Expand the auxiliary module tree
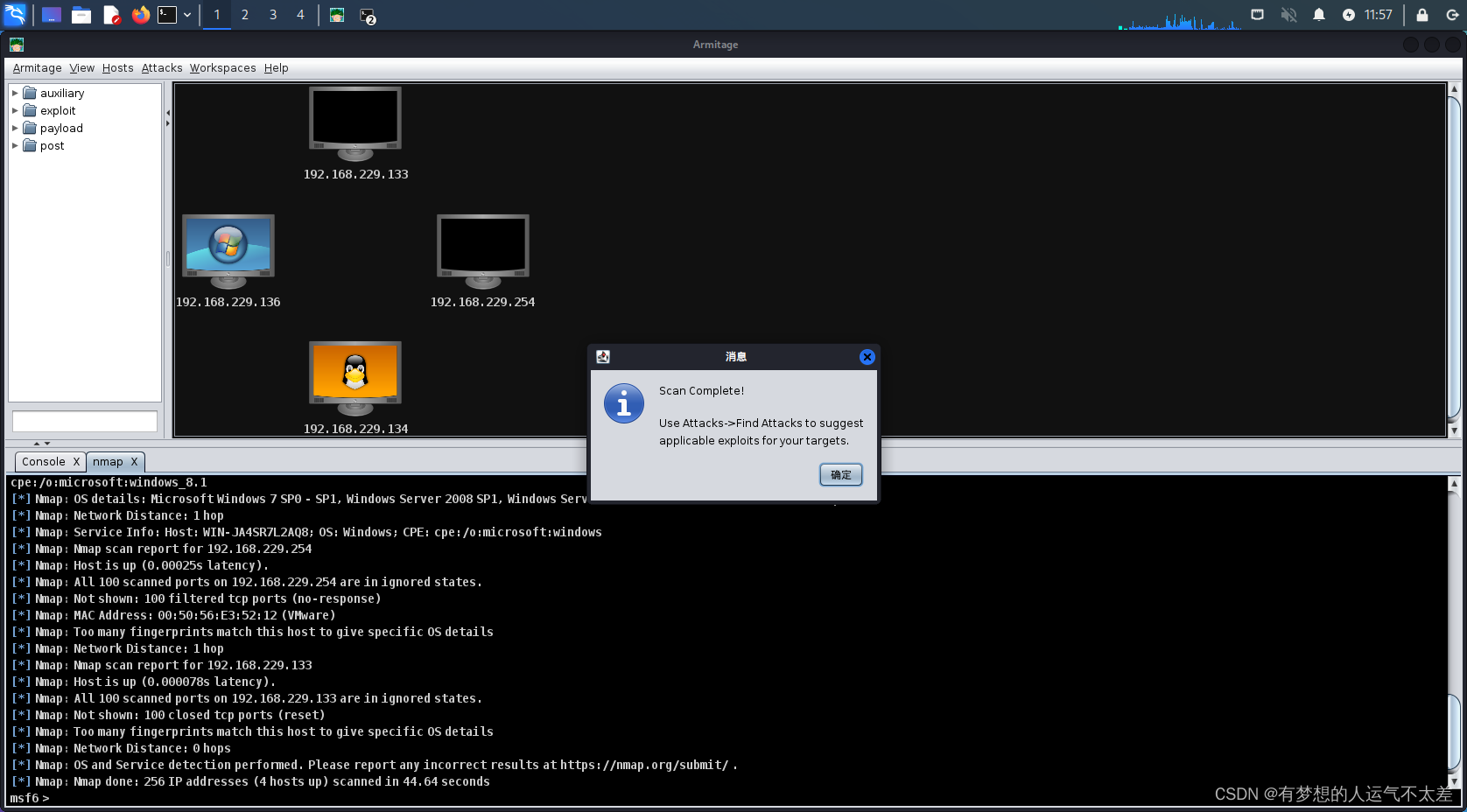Screen dimensions: 1467x812 pos(15,93)
